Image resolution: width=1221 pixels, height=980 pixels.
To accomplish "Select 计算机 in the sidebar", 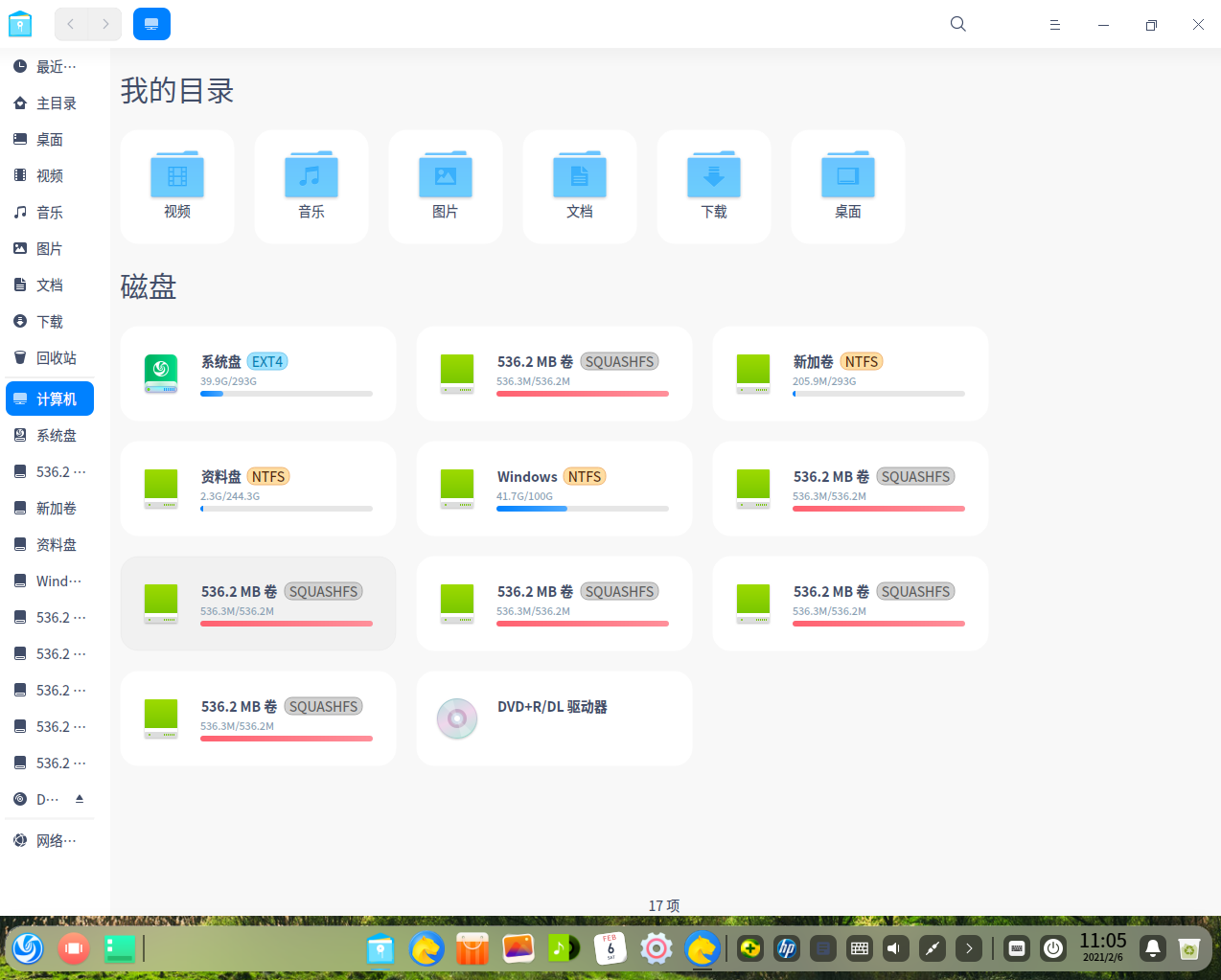I will (x=50, y=399).
